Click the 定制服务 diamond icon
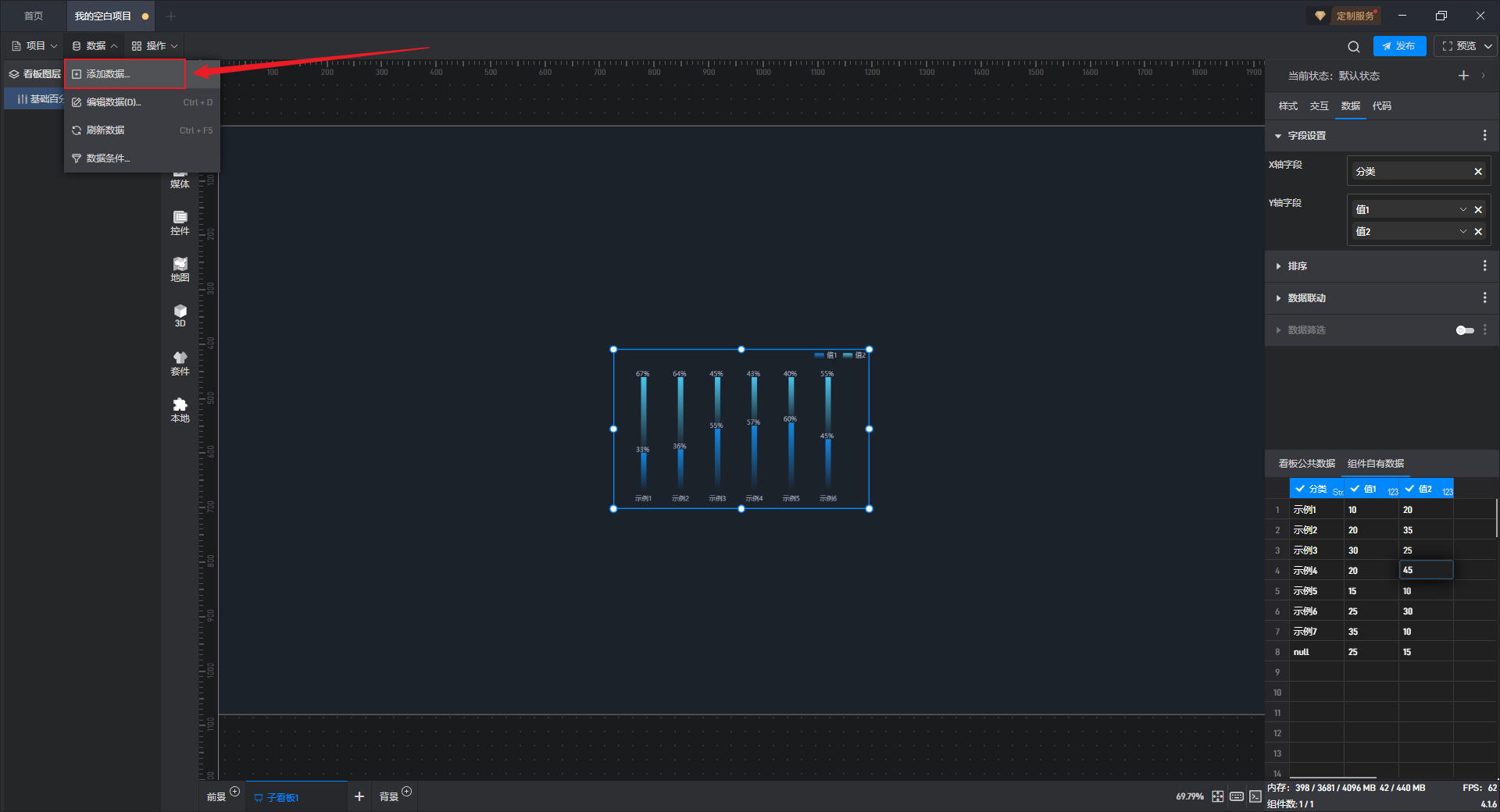 pos(1320,16)
